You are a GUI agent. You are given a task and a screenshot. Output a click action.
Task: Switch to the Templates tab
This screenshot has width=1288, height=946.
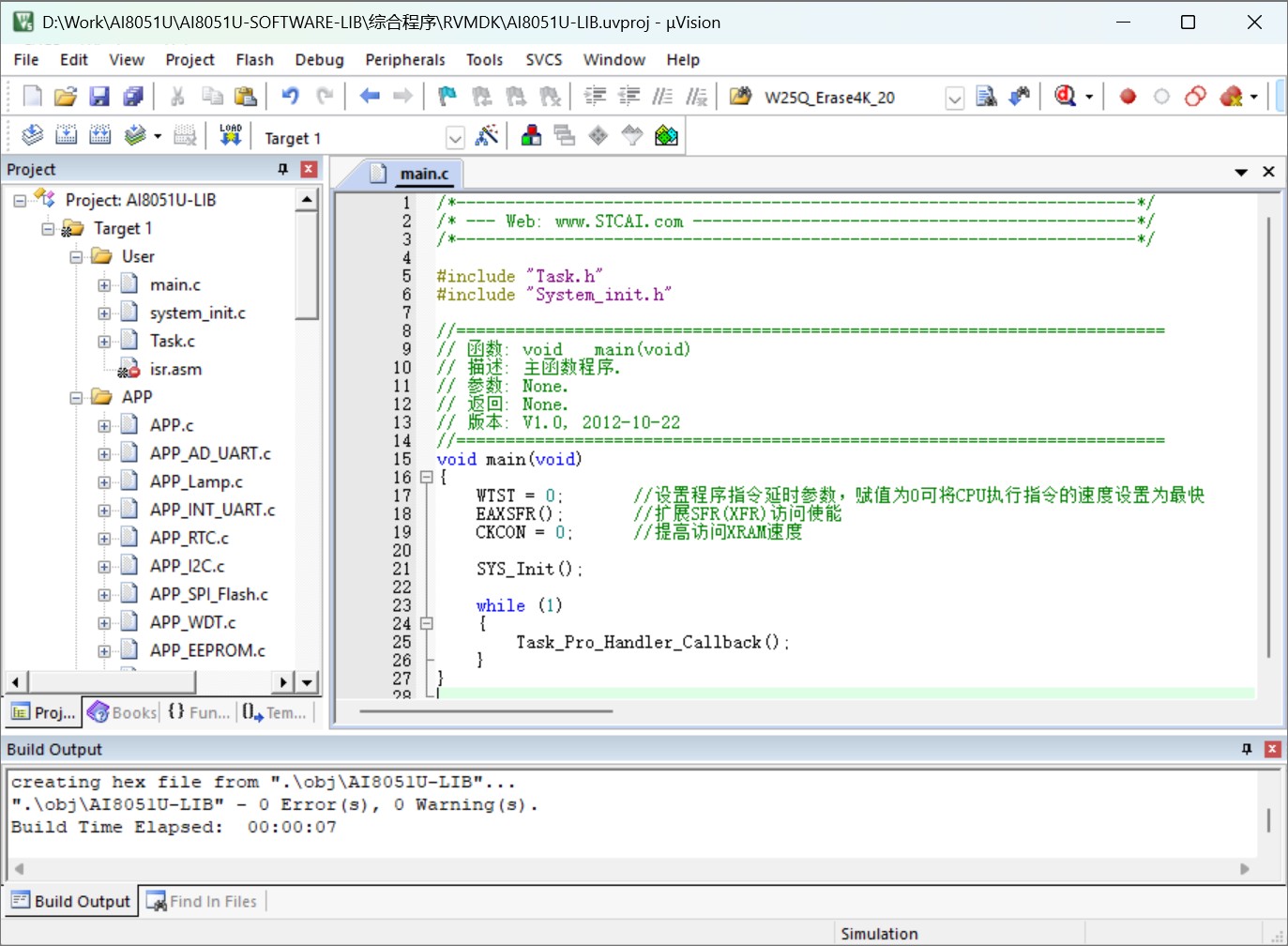coord(275,712)
